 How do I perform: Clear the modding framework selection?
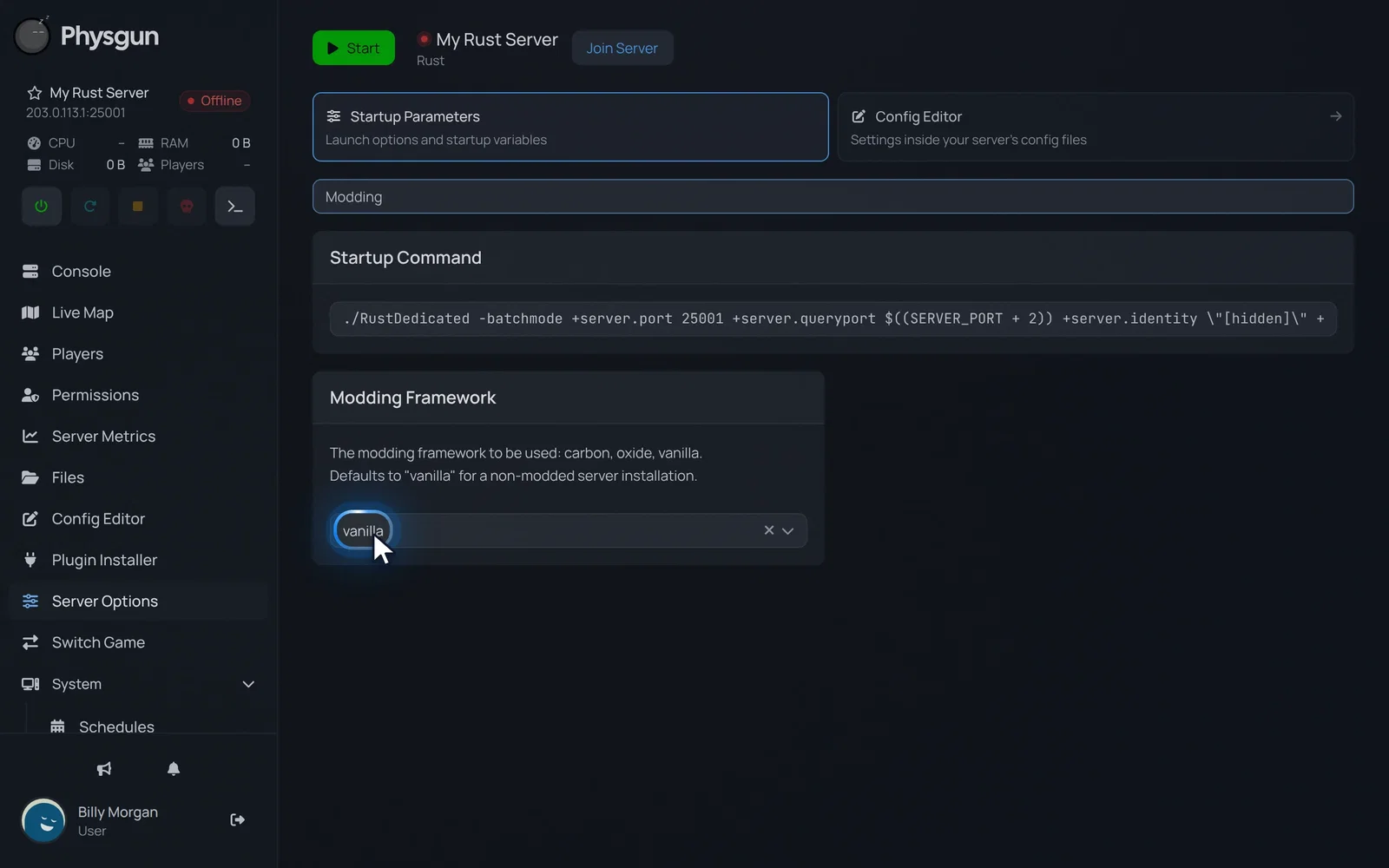tap(768, 530)
